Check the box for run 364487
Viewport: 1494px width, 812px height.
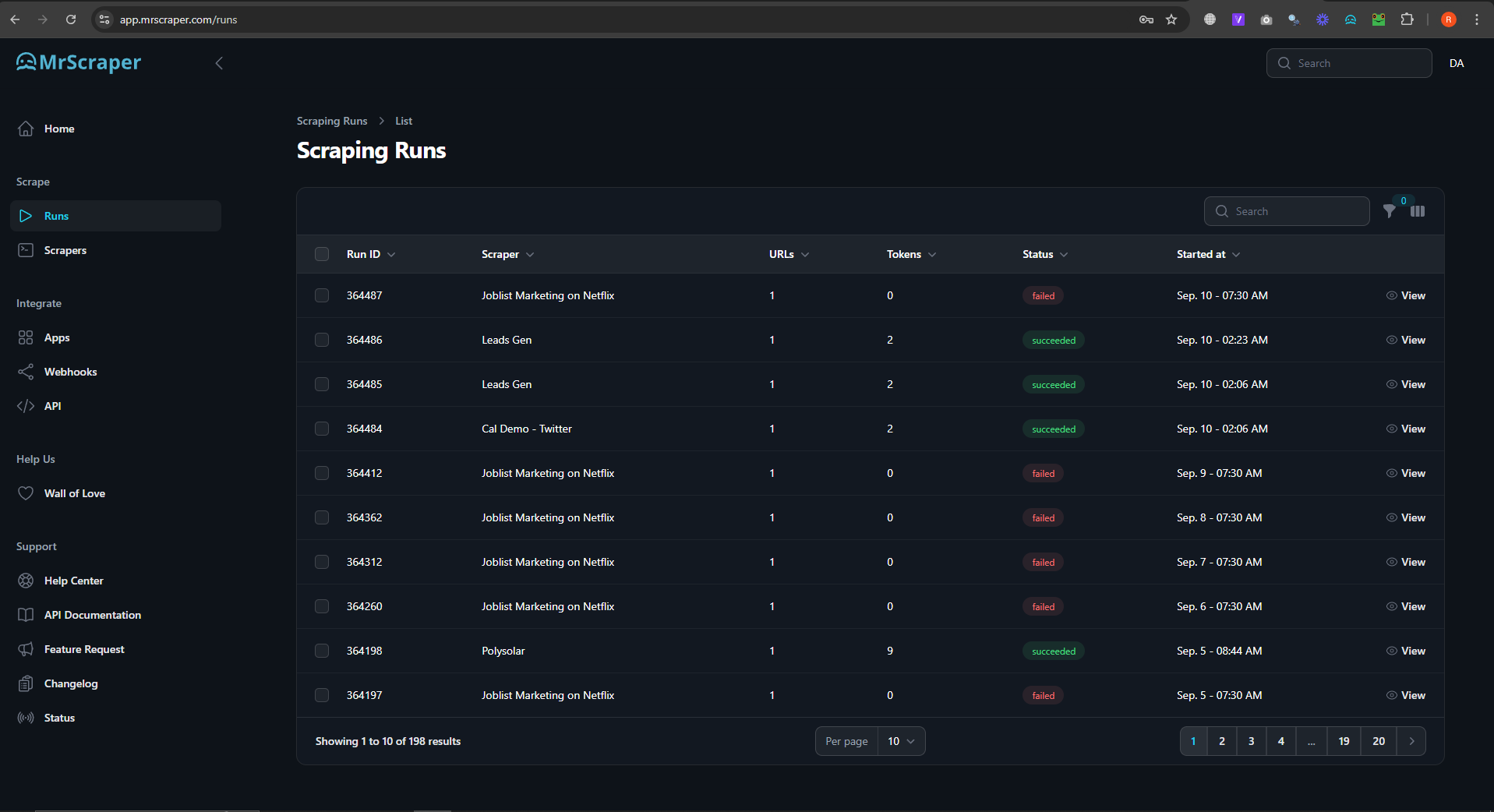pos(322,295)
